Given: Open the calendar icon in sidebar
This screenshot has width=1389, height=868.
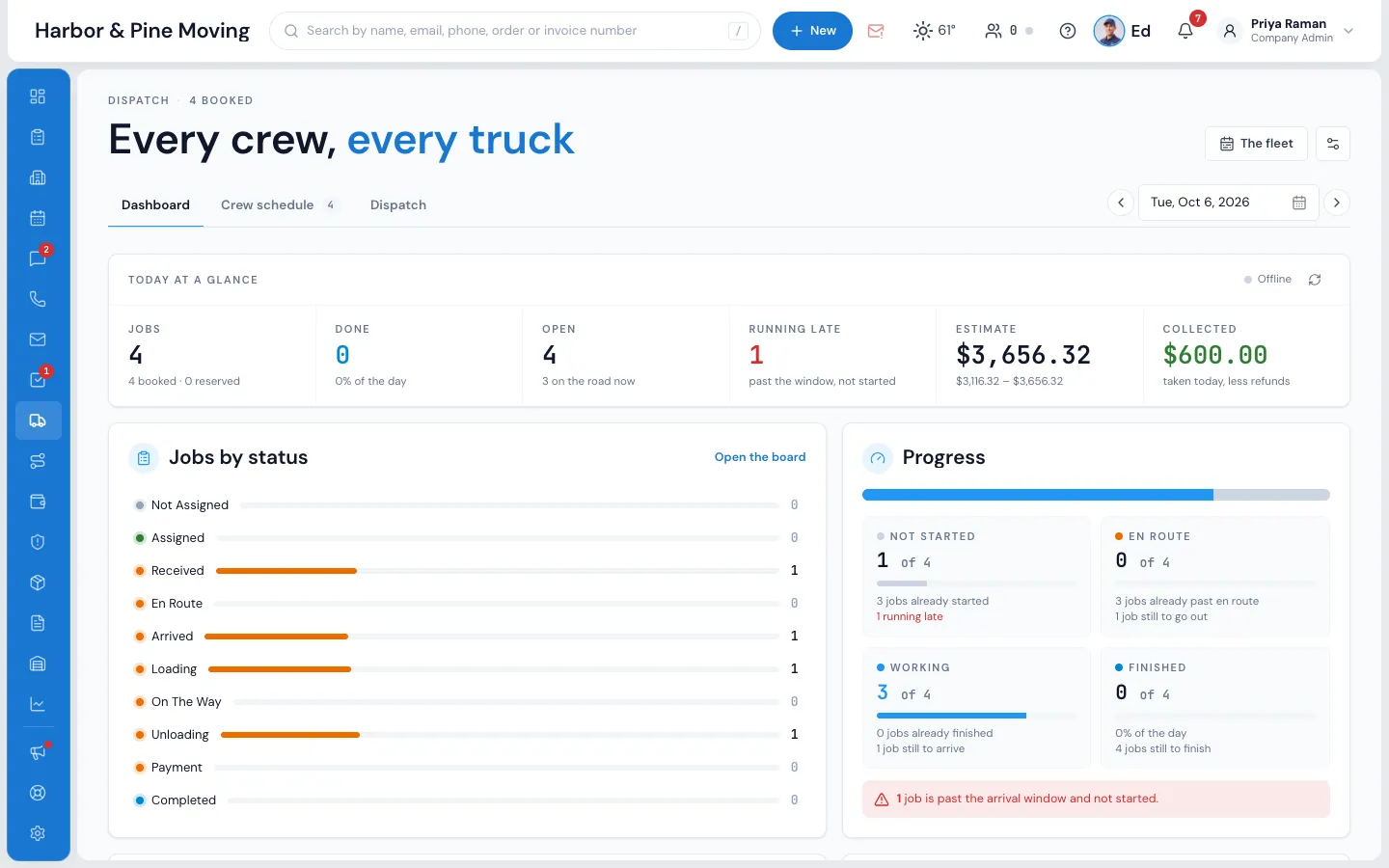Looking at the screenshot, I should pos(38,218).
